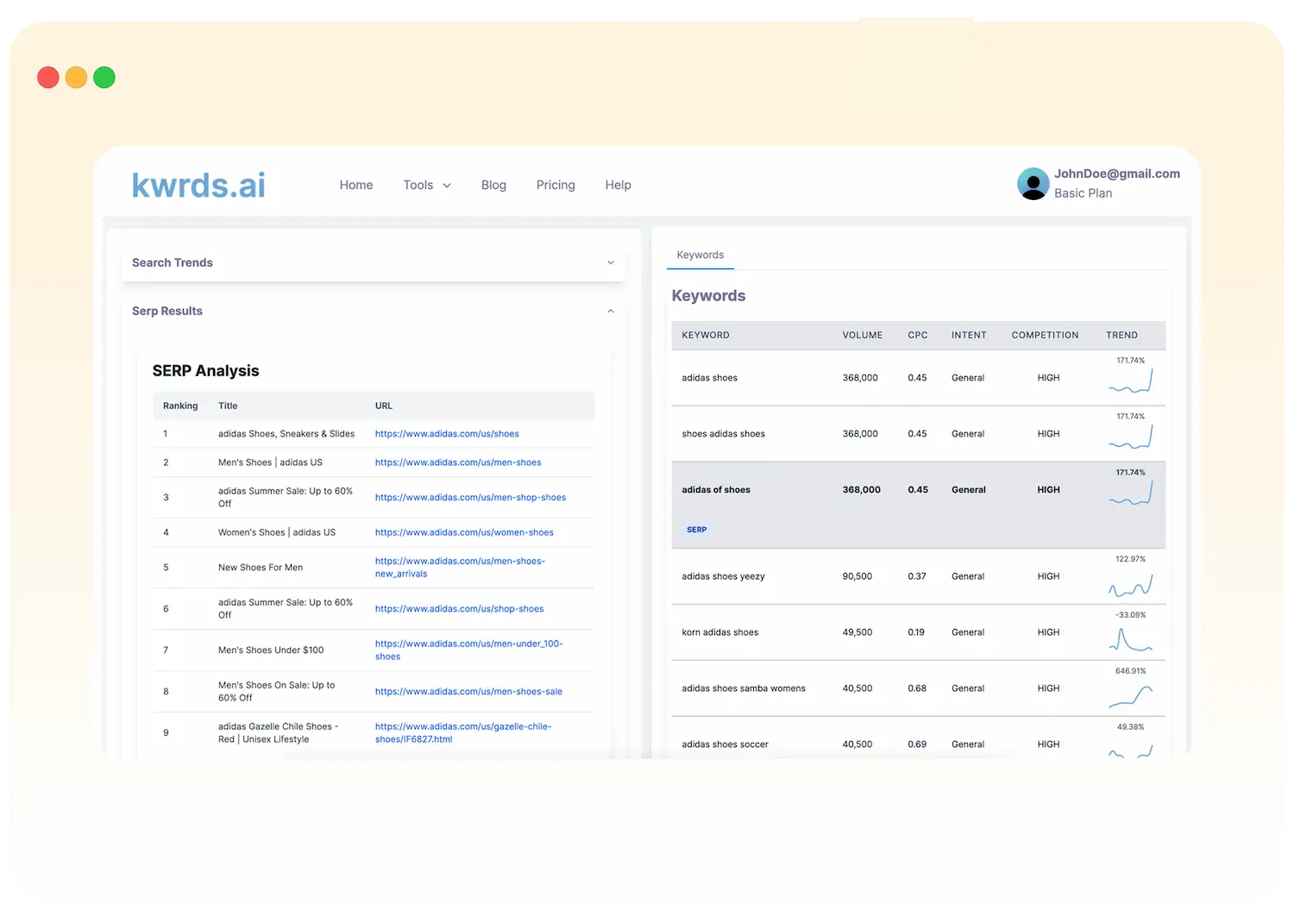Click the trend sparkline for adidas shoes

tap(1131, 381)
